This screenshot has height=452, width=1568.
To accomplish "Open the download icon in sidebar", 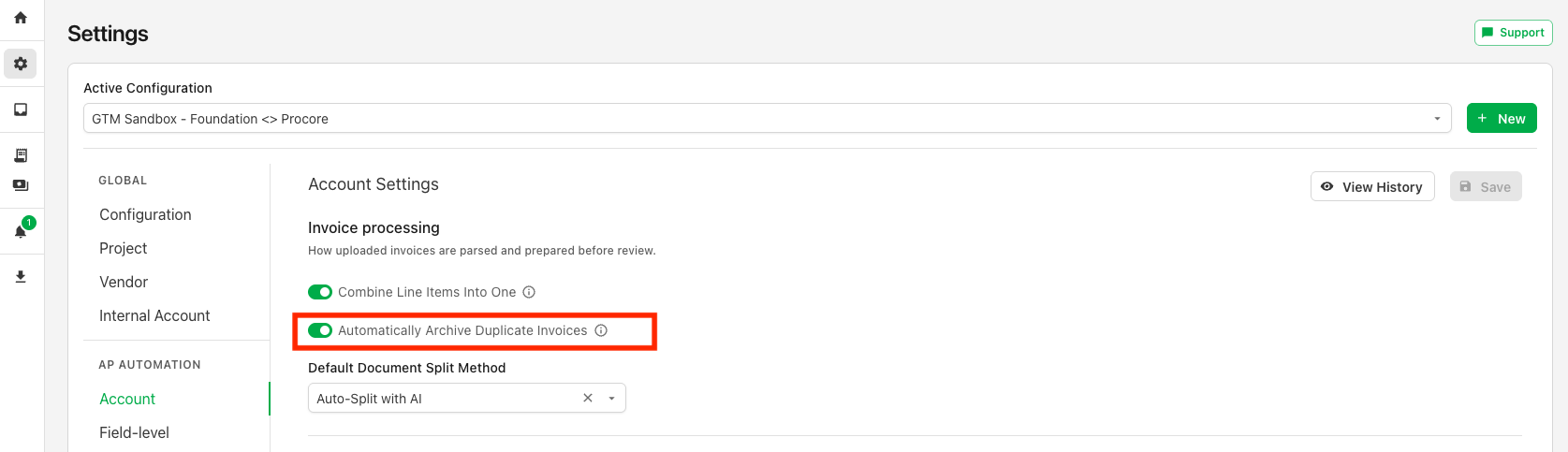I will 21,277.
